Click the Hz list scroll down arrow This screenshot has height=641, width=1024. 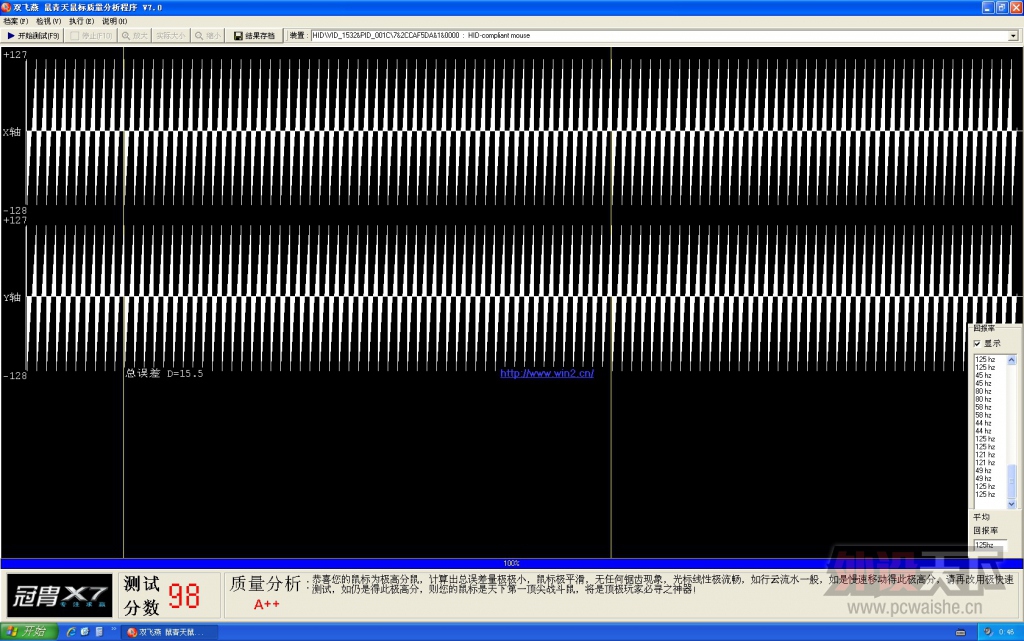coord(1012,504)
